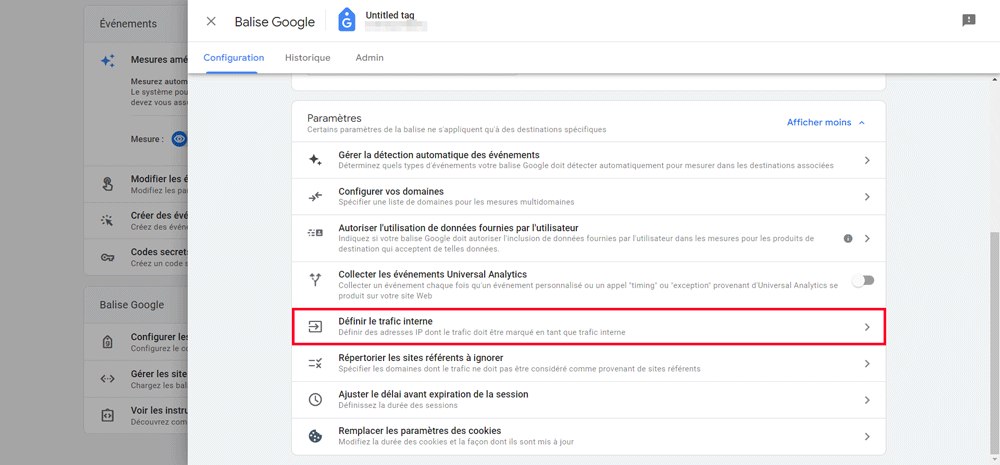The width and height of the screenshot is (1000, 465).
Task: Switch to the Configuration tab
Action: [x=233, y=57]
